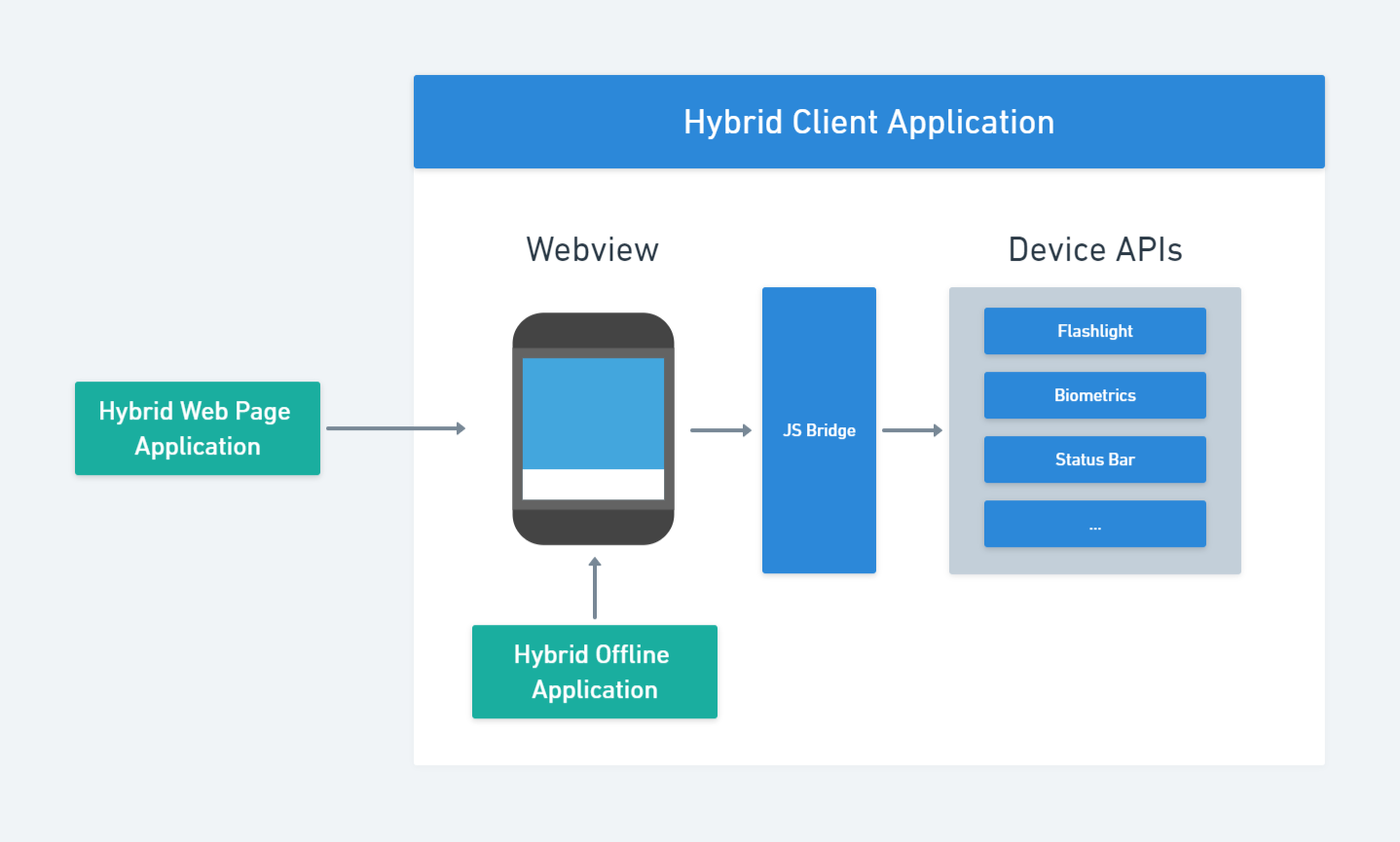
Task: Click the phone device icon under Webview
Action: (x=593, y=428)
